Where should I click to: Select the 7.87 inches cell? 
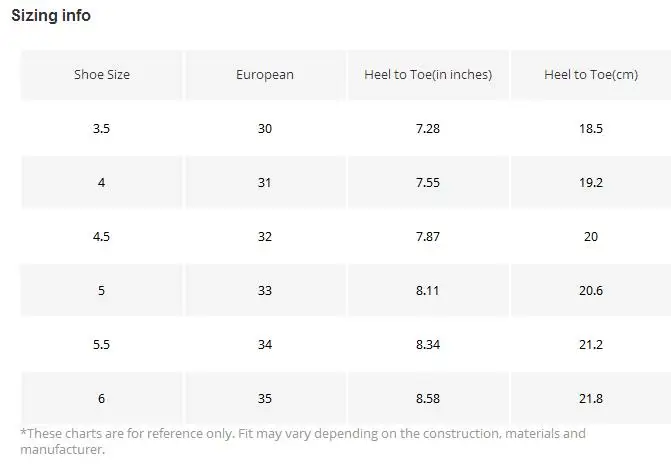coord(428,236)
